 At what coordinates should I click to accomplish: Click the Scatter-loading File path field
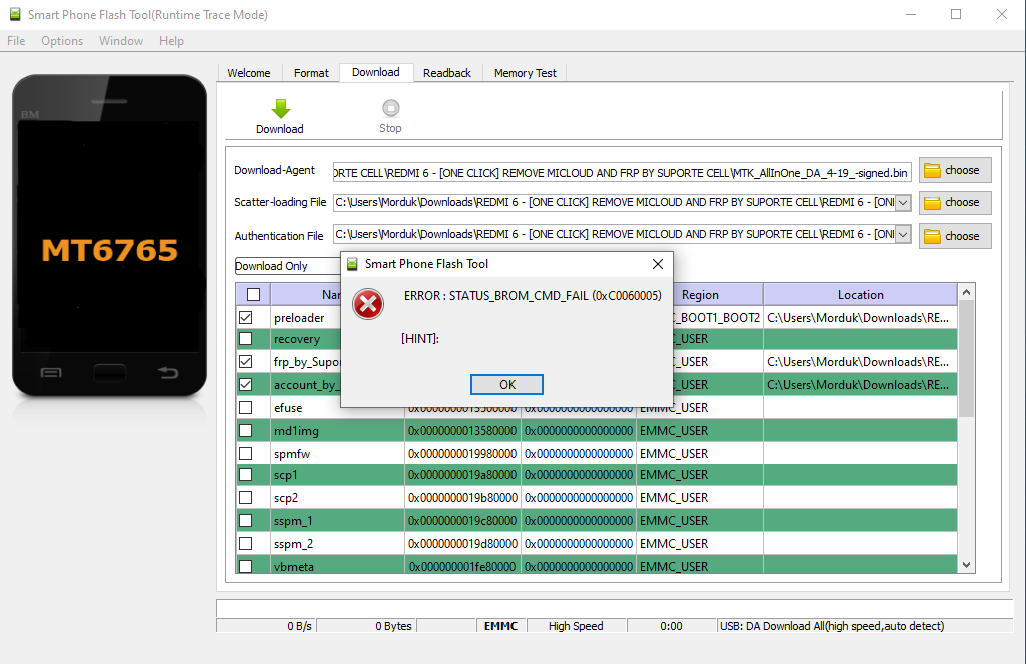coord(614,203)
